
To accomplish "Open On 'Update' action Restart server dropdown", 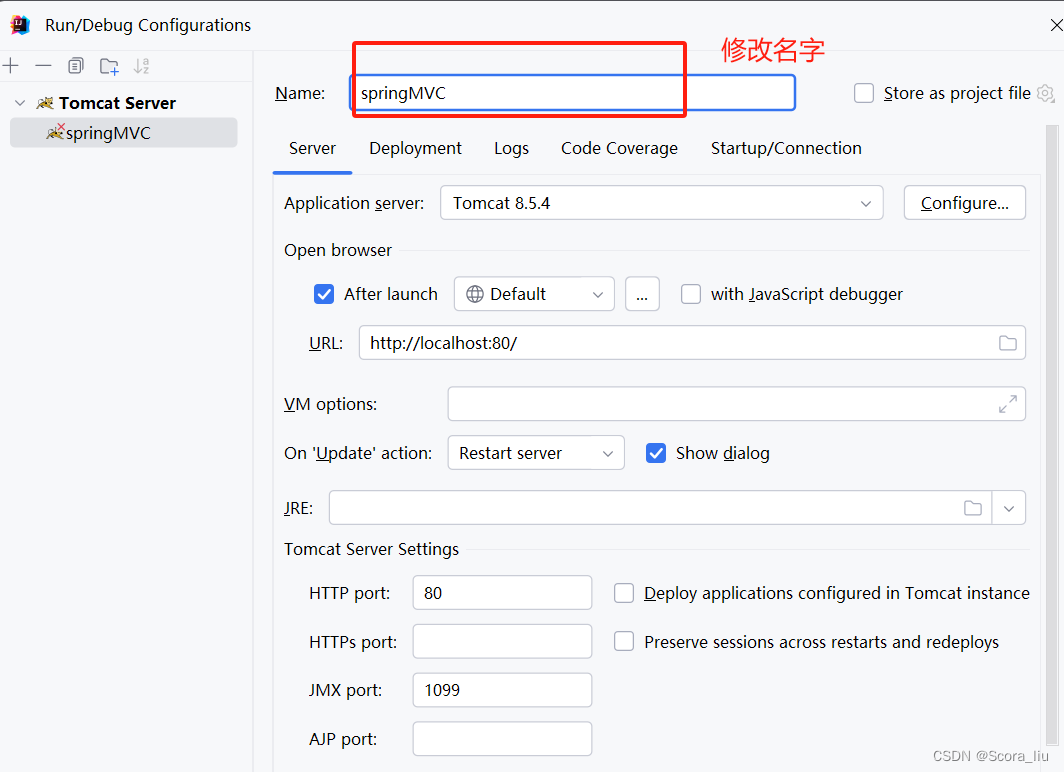I will [536, 453].
